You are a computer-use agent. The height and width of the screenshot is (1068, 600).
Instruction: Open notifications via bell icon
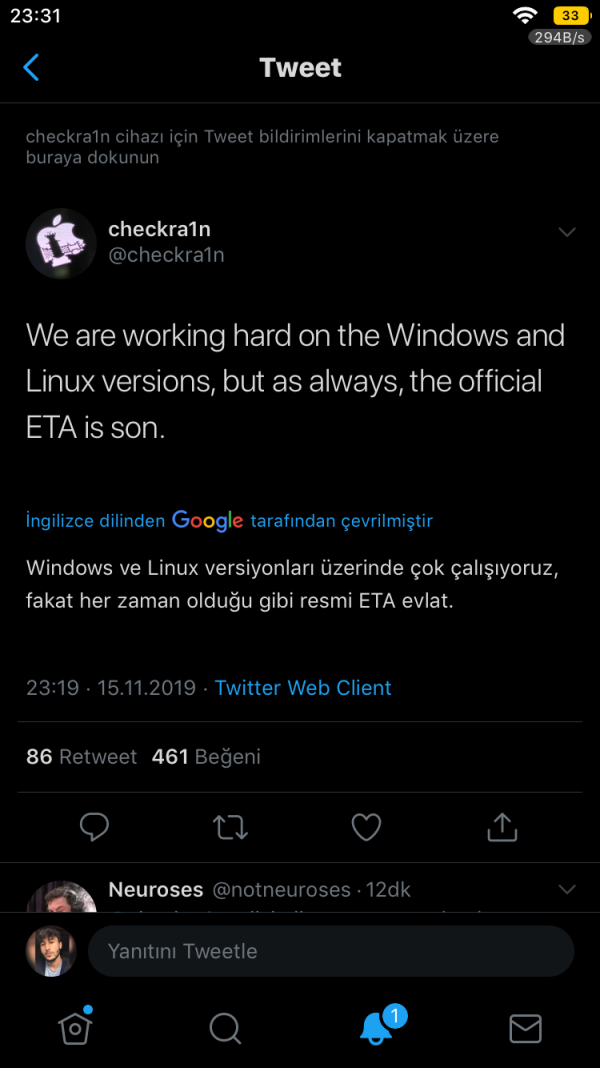[x=375, y=1028]
